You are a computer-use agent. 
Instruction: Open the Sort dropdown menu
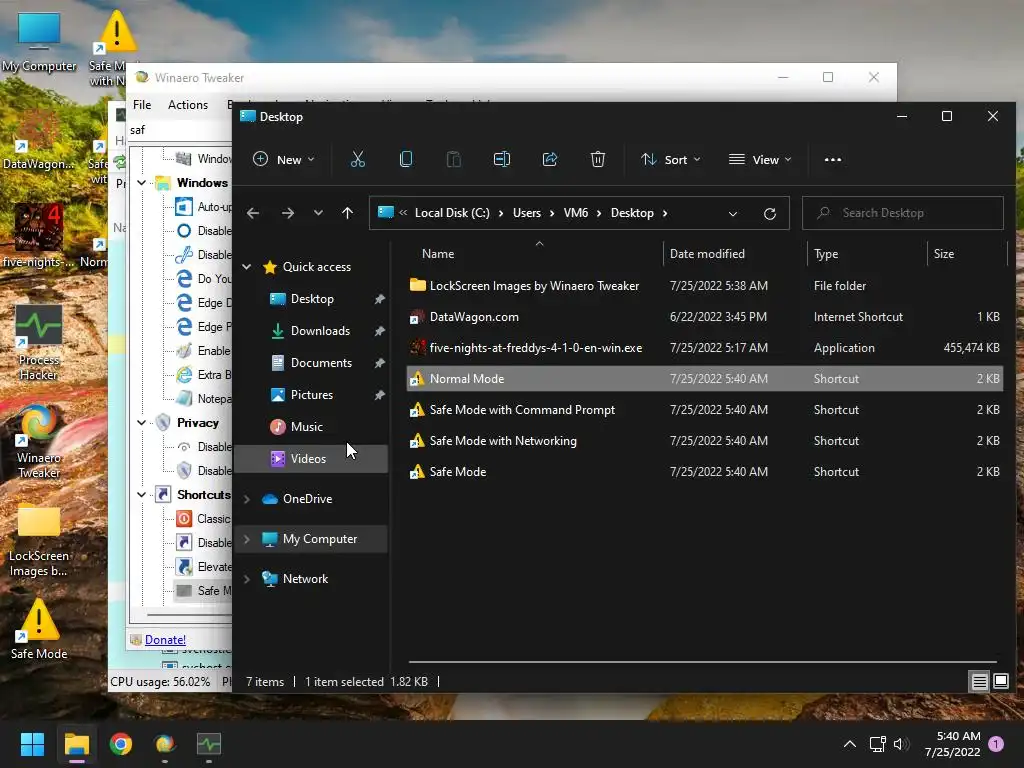pyautogui.click(x=671, y=159)
